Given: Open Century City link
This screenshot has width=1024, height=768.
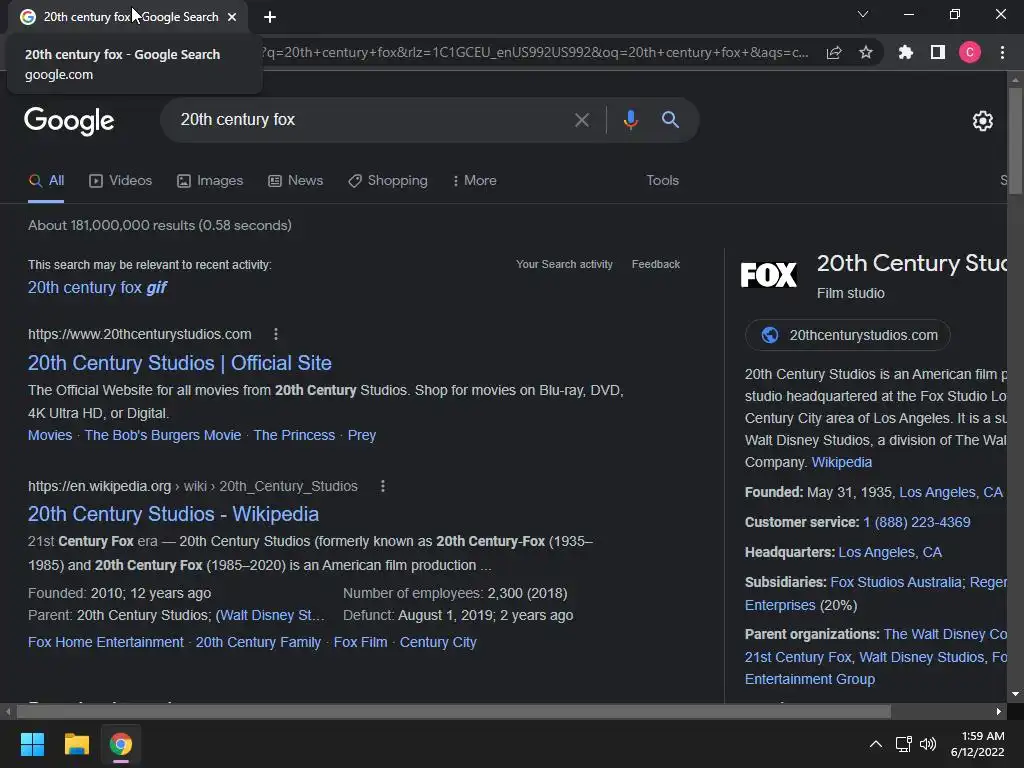Looking at the screenshot, I should 438,643.
